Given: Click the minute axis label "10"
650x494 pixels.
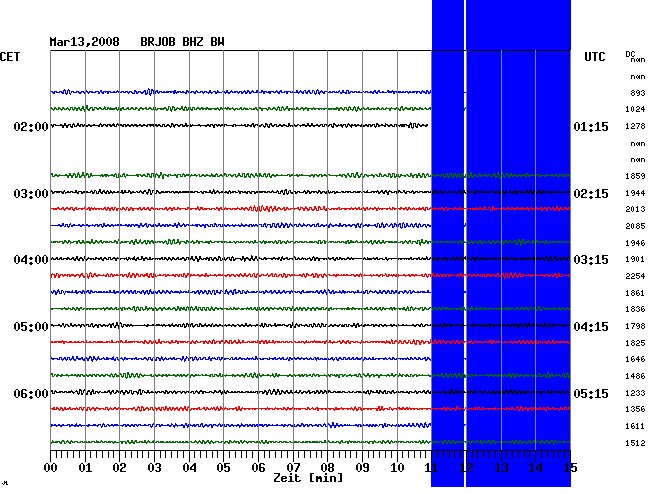Looking at the screenshot, I should (397, 468).
